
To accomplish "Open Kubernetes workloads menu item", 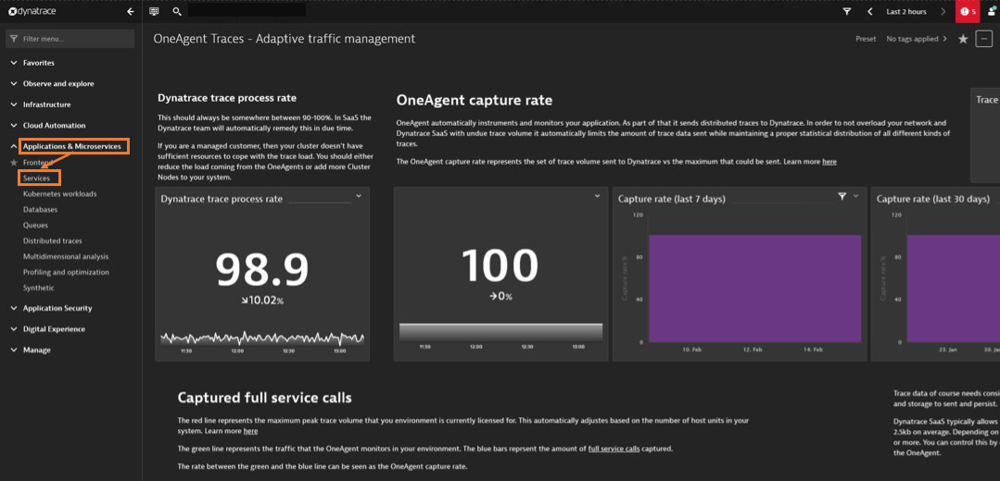I will (60, 194).
